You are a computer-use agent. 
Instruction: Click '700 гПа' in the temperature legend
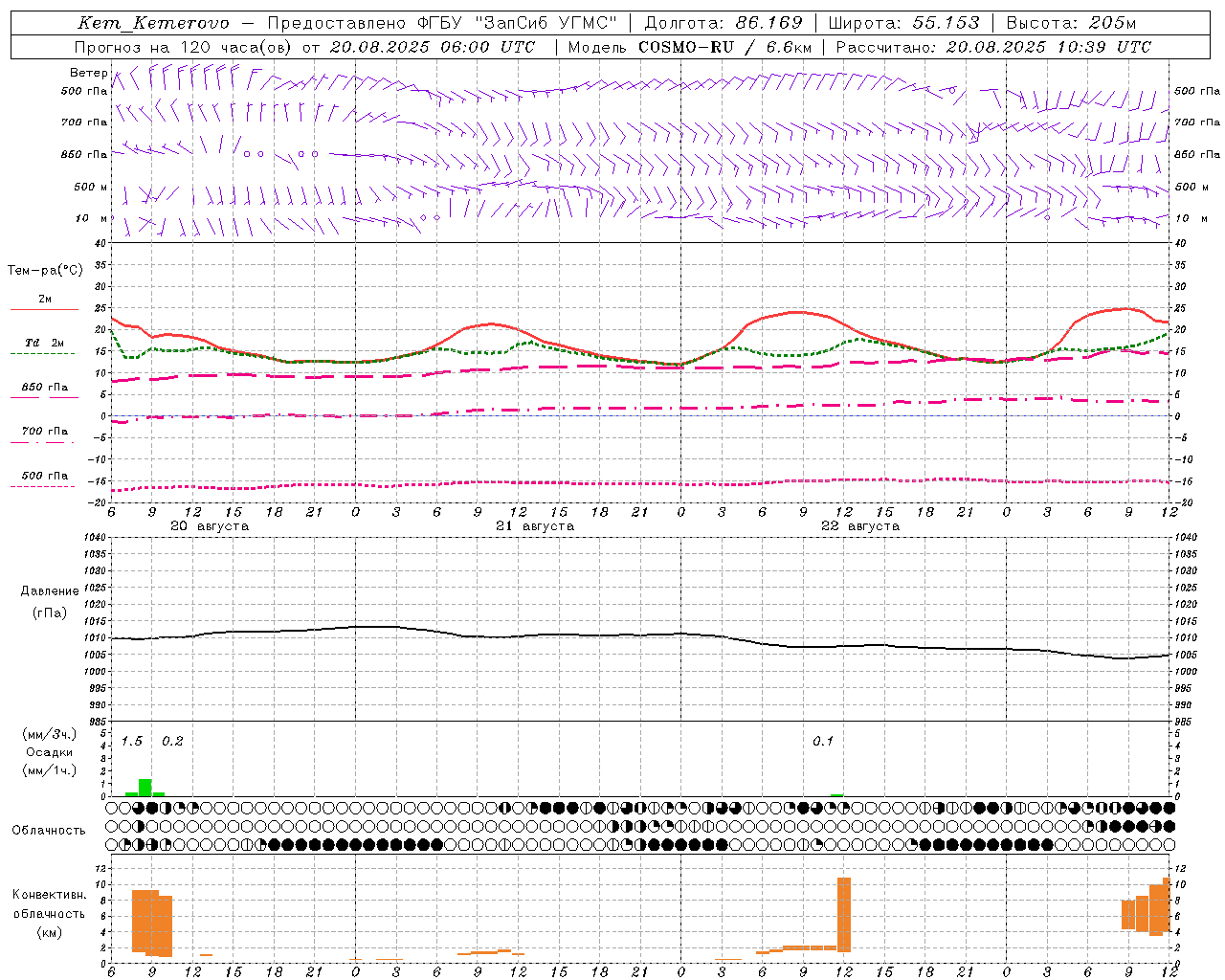(45, 431)
